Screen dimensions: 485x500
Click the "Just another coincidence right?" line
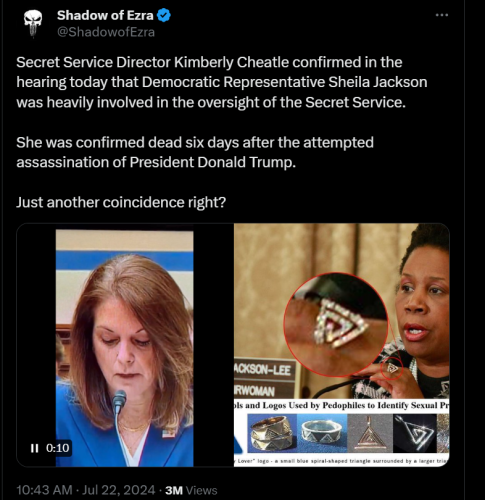pos(121,202)
